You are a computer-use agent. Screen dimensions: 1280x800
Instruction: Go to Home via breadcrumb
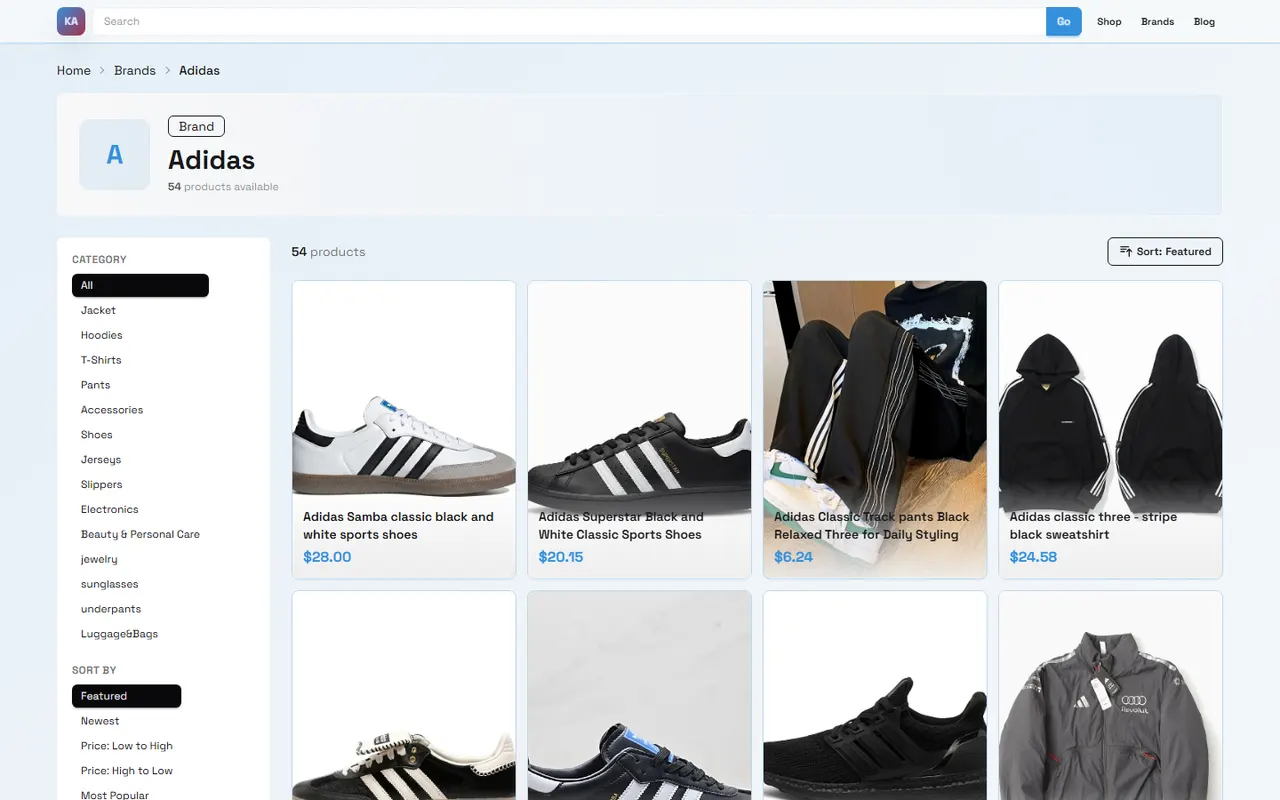(74, 71)
